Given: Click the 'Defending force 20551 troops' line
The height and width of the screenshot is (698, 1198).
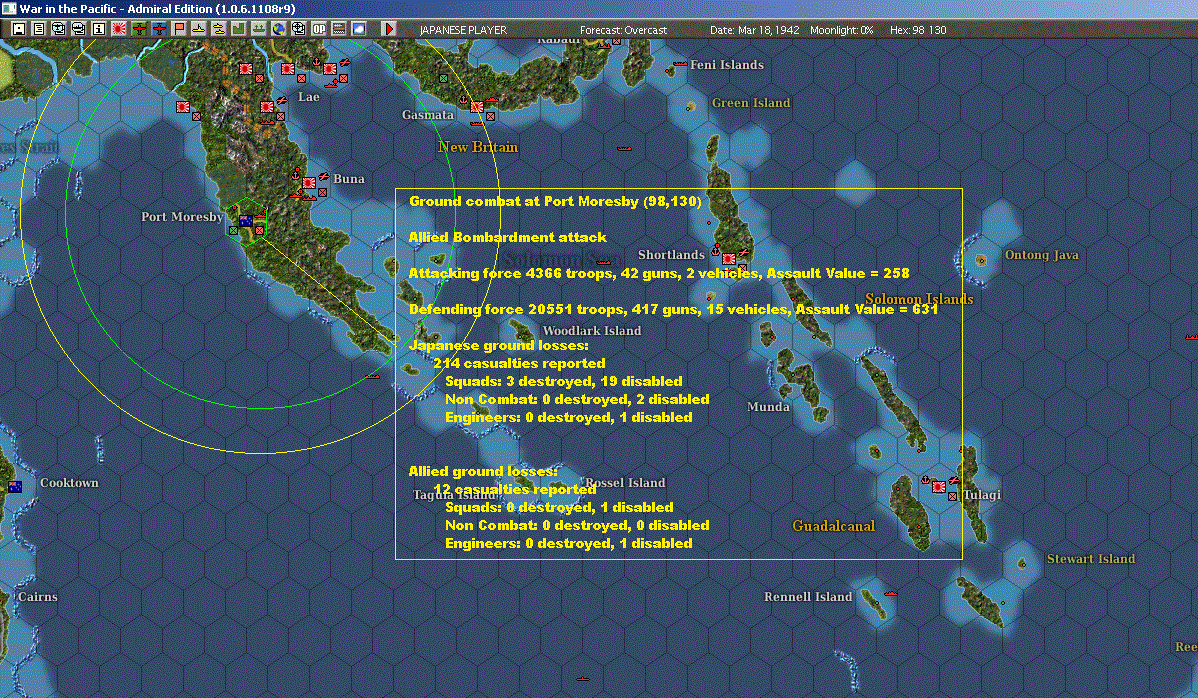Looking at the screenshot, I should pos(673,309).
